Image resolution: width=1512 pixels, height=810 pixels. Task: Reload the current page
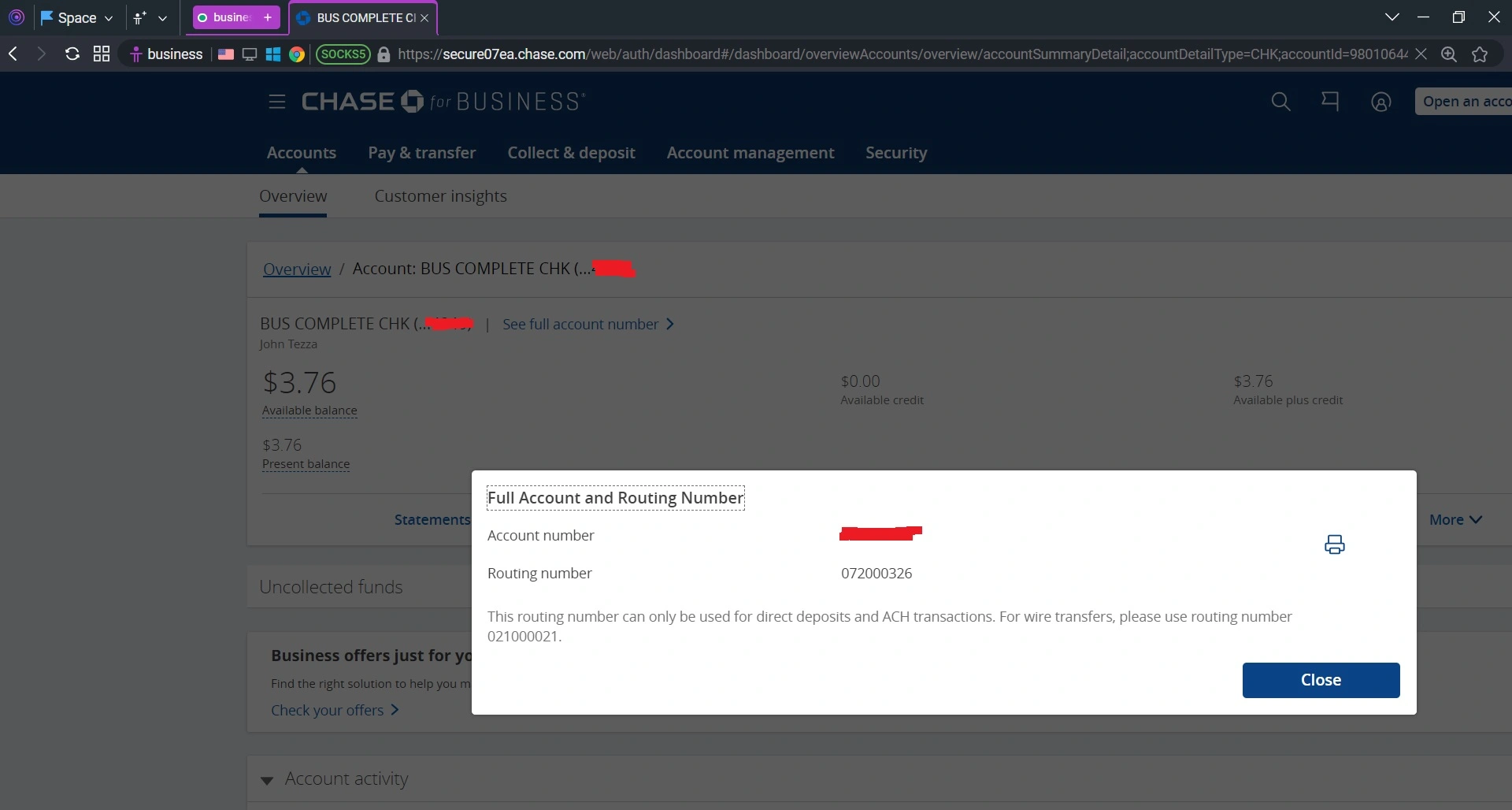coord(72,54)
